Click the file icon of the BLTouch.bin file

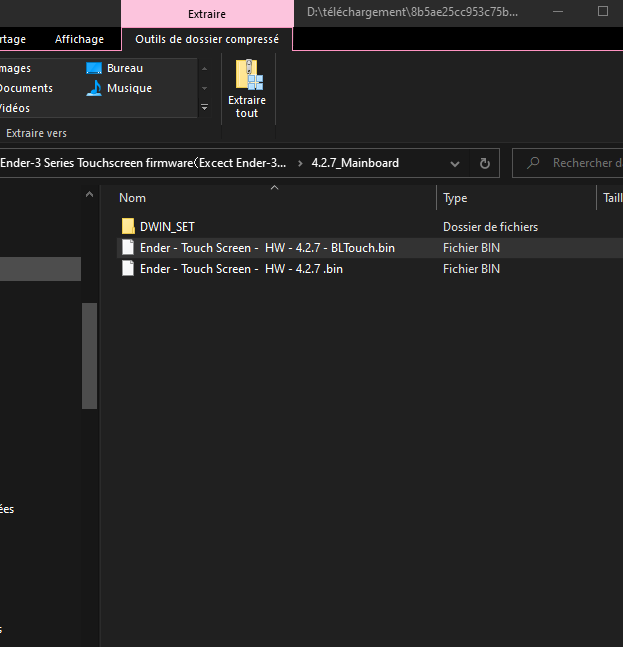pyautogui.click(x=128, y=248)
